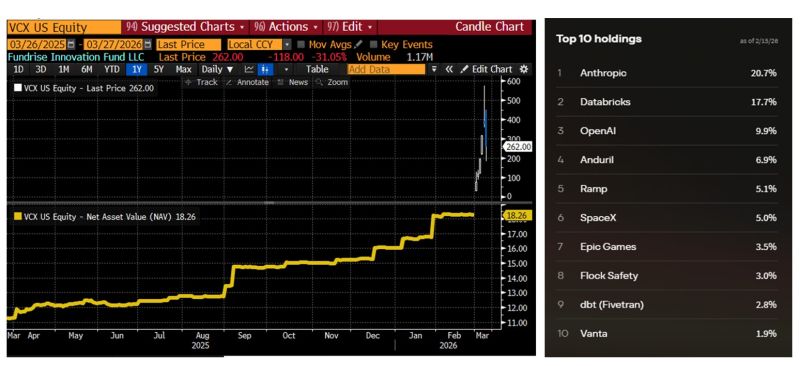Select the candle chart type icon
Image resolution: width=800 pixels, height=366 pixels.
pos(265,69)
